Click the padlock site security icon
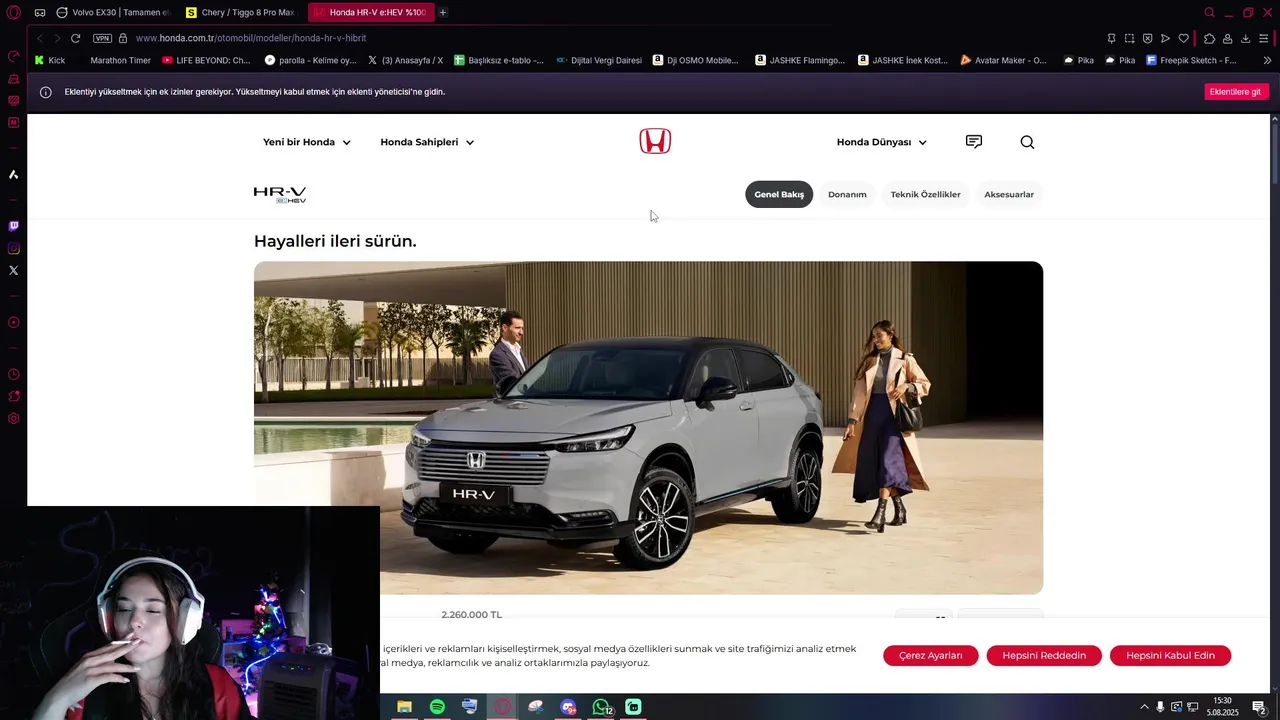 pos(123,38)
